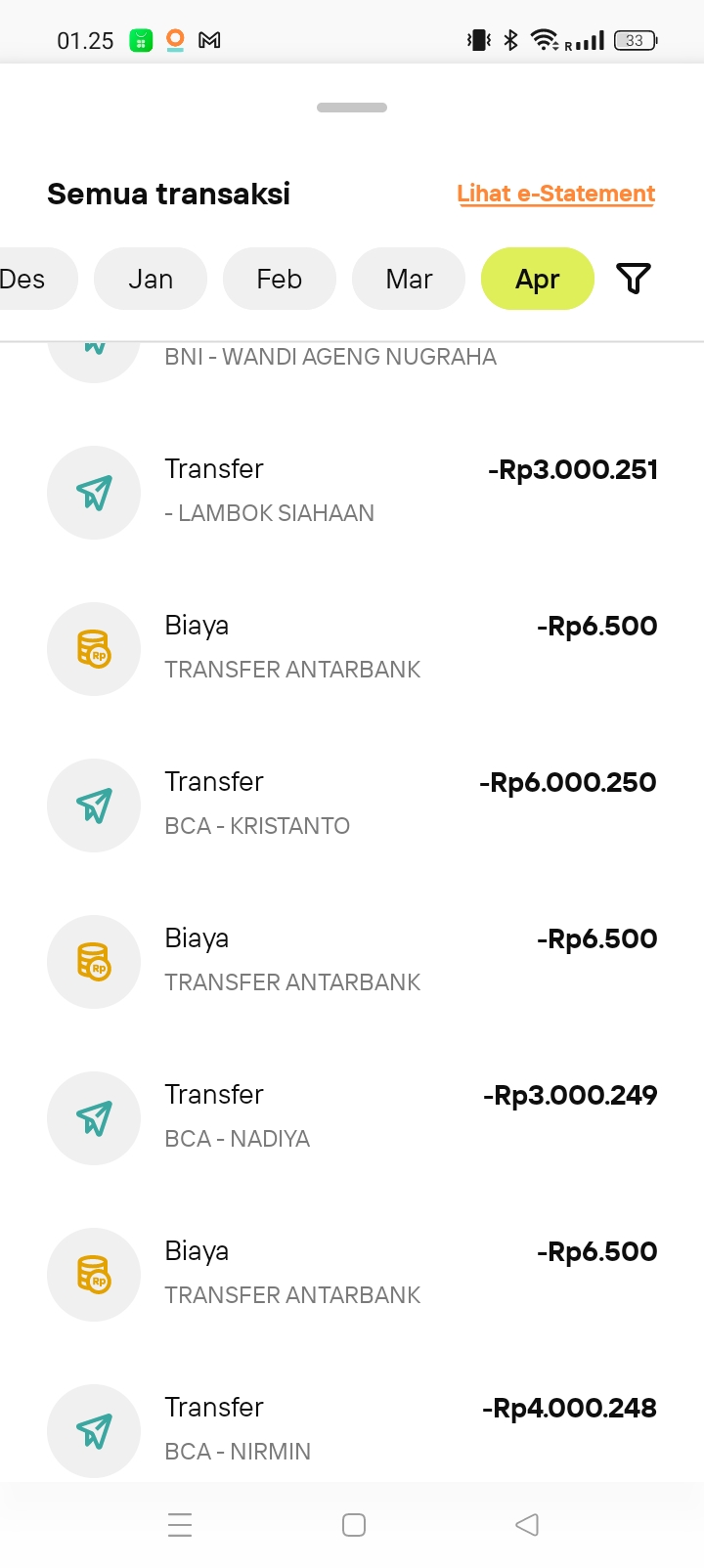Tap paper plane icon for BCA - NIRMIN

coord(94,1431)
